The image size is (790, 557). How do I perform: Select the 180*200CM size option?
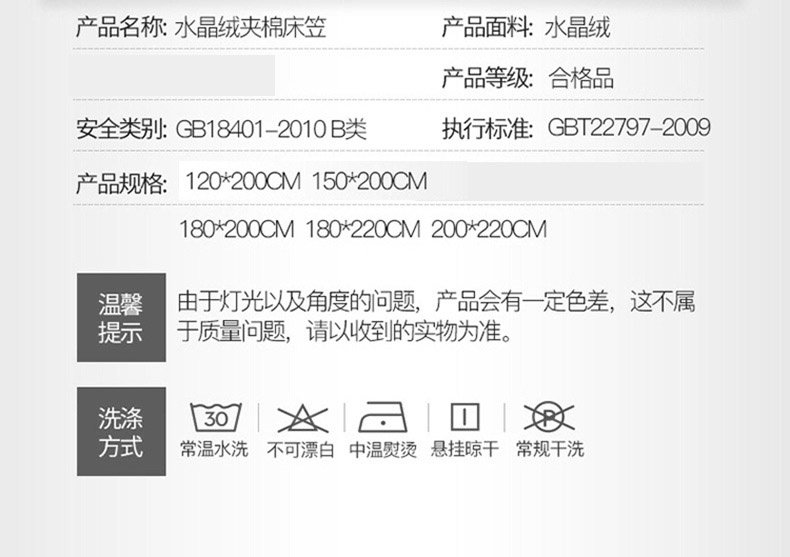[x=237, y=230]
